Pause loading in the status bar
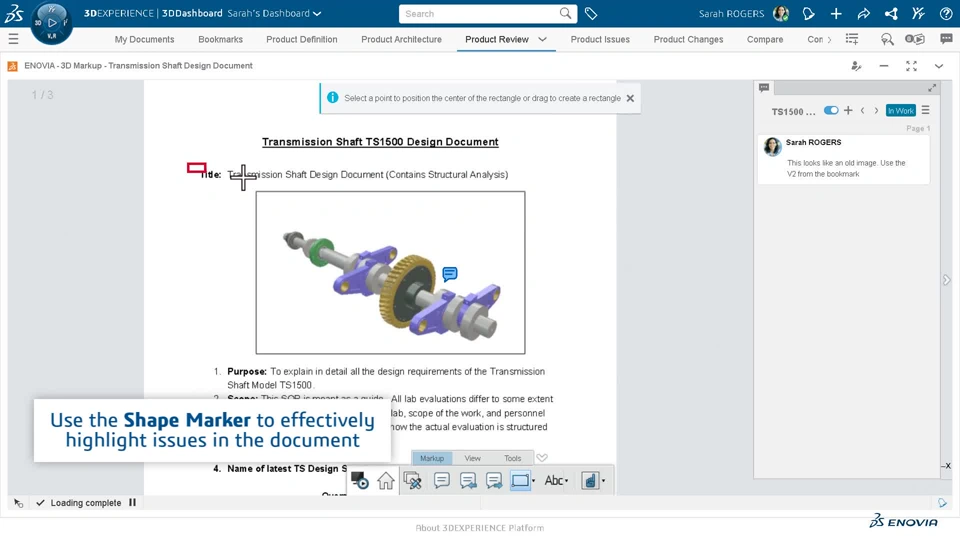 click(132, 503)
